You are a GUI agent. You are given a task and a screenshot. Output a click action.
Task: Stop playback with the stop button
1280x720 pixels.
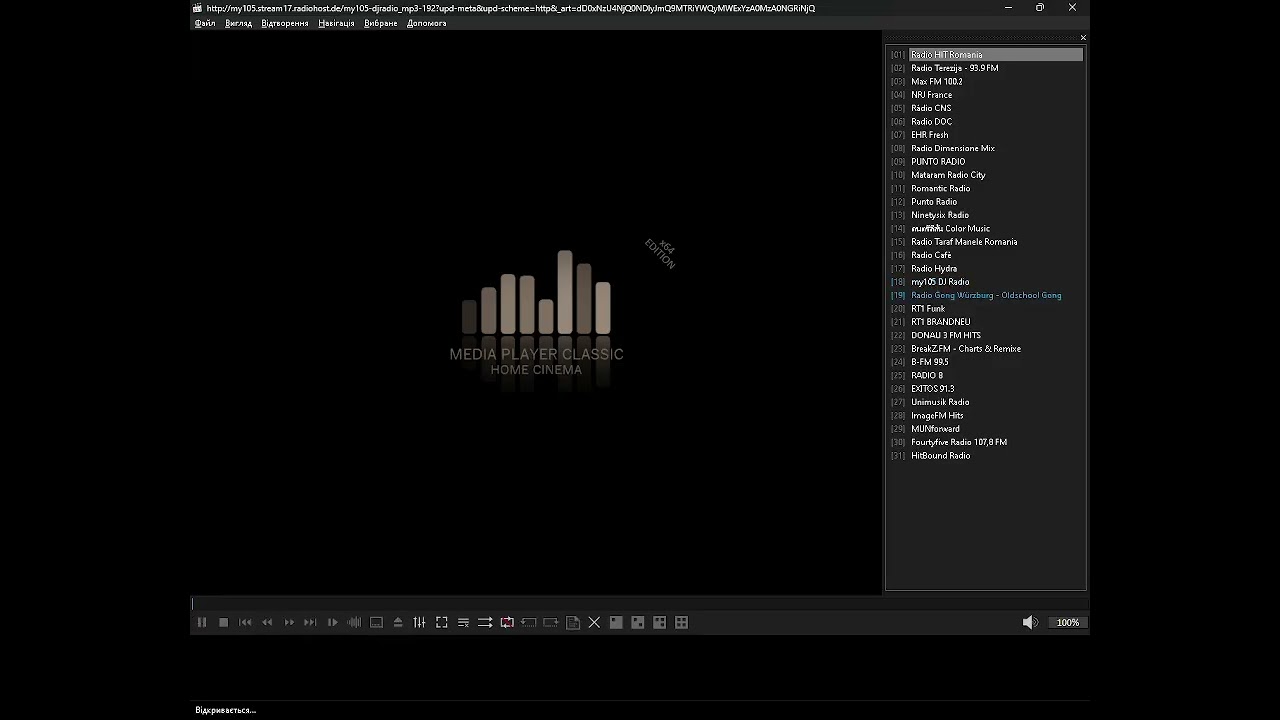pyautogui.click(x=224, y=622)
